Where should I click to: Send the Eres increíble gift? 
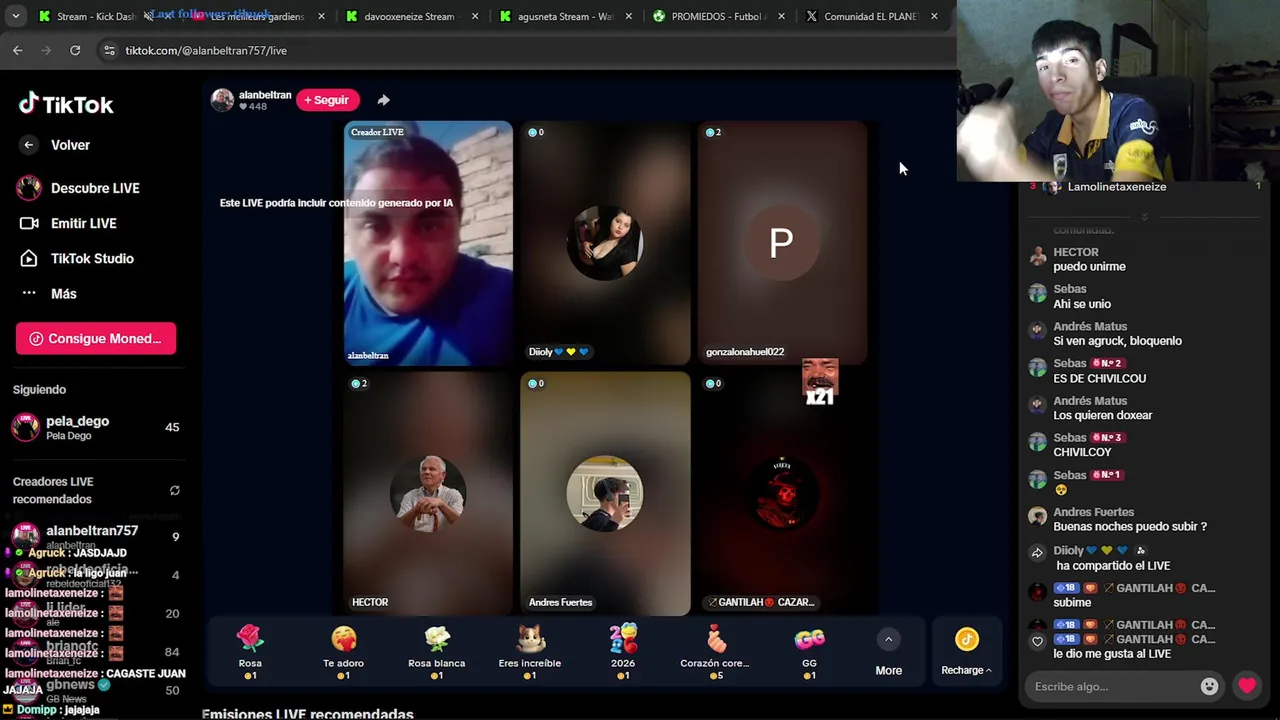tap(530, 651)
